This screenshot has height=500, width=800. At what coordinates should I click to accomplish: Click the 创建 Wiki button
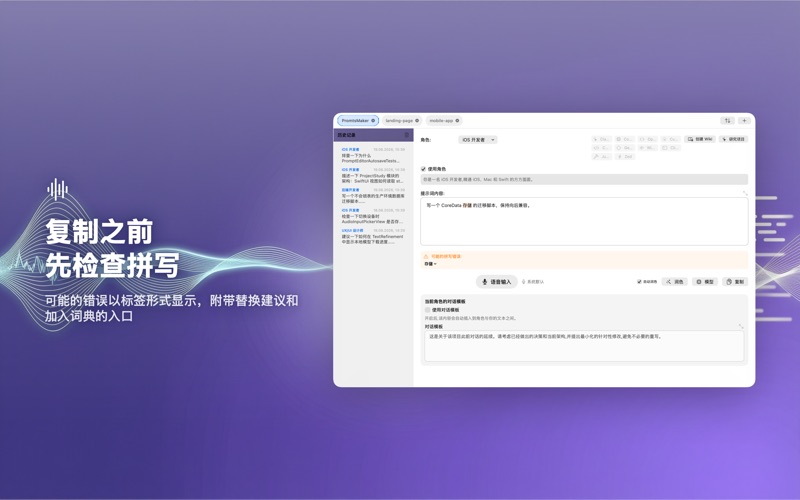[x=700, y=139]
